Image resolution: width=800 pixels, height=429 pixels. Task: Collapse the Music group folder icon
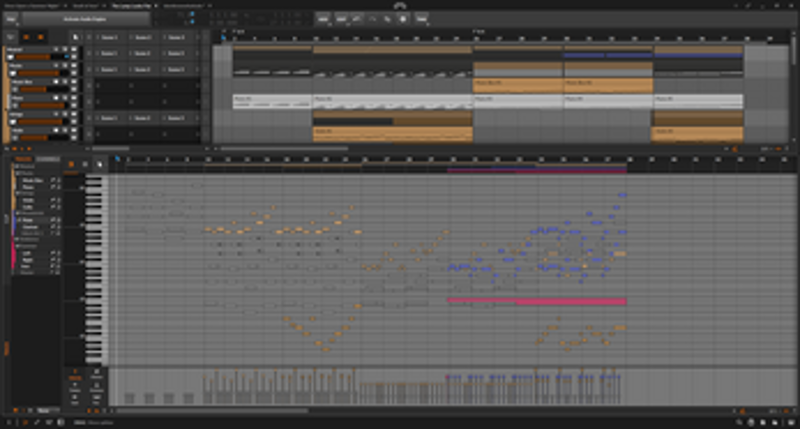coord(13,73)
